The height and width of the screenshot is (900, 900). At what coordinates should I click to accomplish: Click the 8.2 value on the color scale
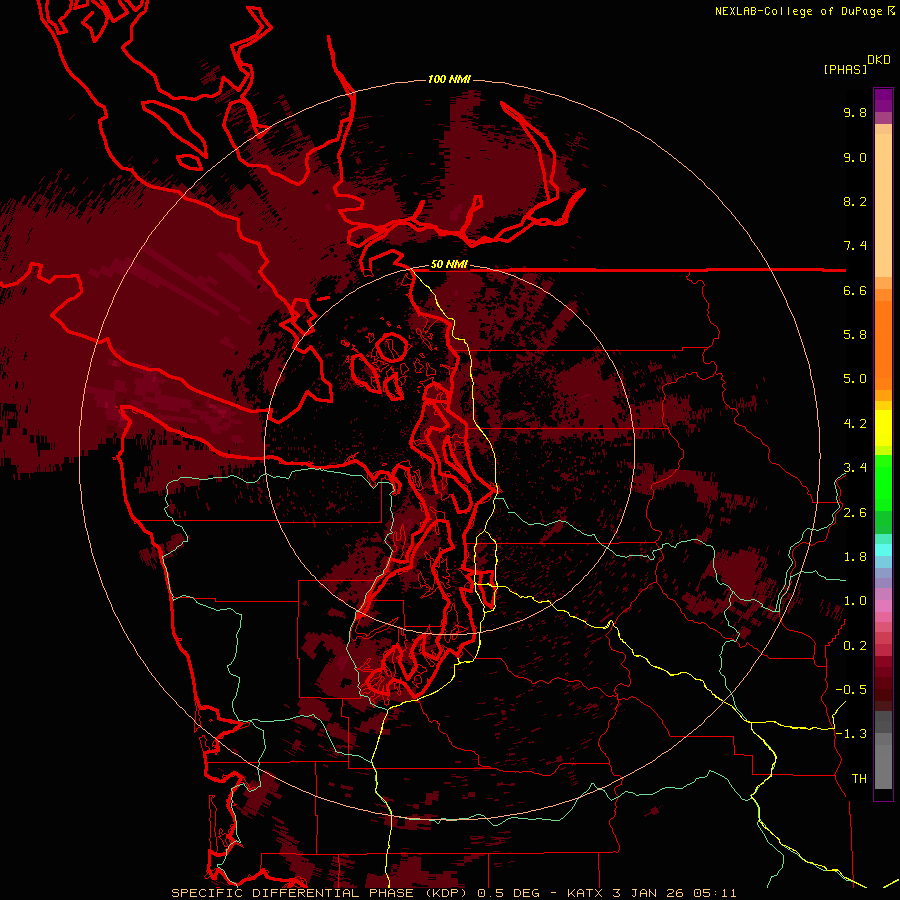coord(855,201)
